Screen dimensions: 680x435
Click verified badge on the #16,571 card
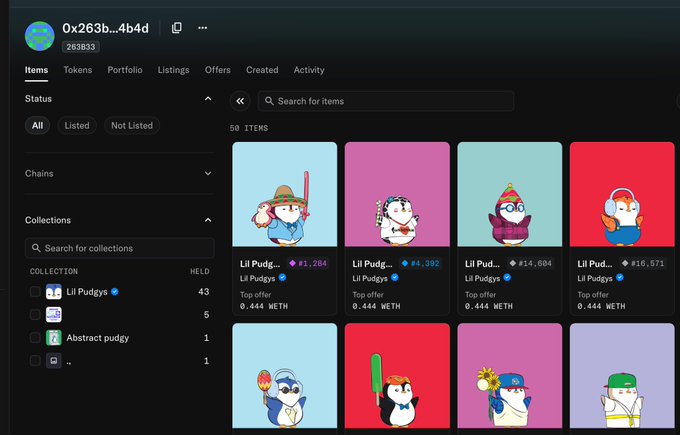[x=620, y=278]
